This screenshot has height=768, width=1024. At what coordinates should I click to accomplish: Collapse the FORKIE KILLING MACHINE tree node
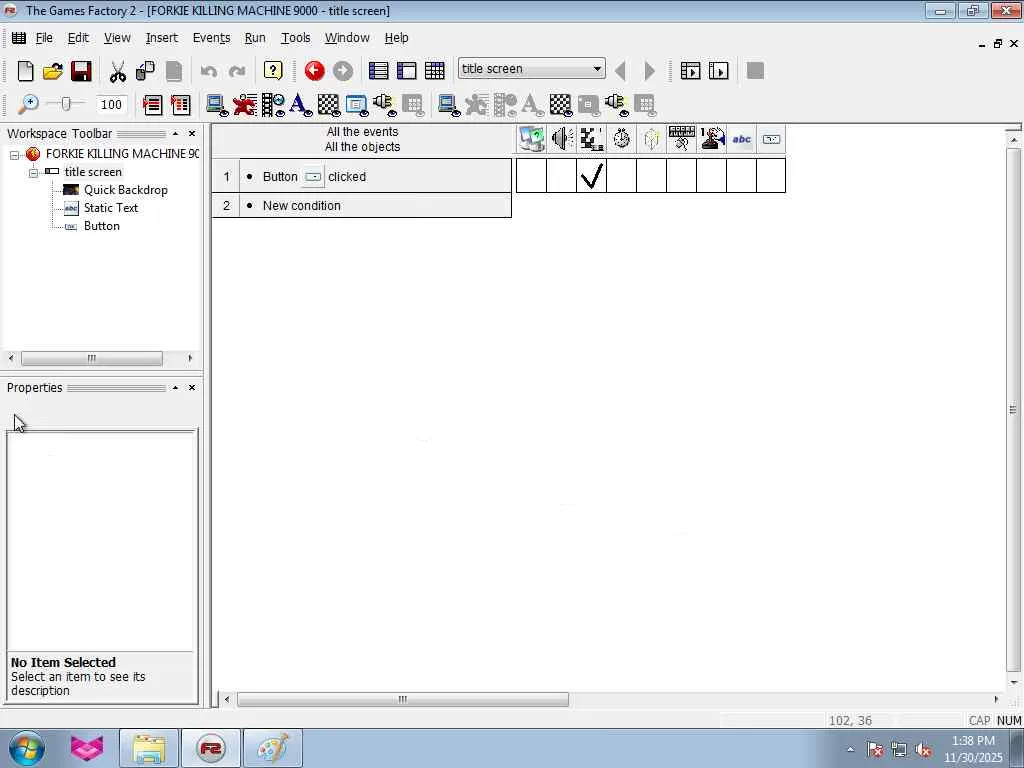click(14, 155)
